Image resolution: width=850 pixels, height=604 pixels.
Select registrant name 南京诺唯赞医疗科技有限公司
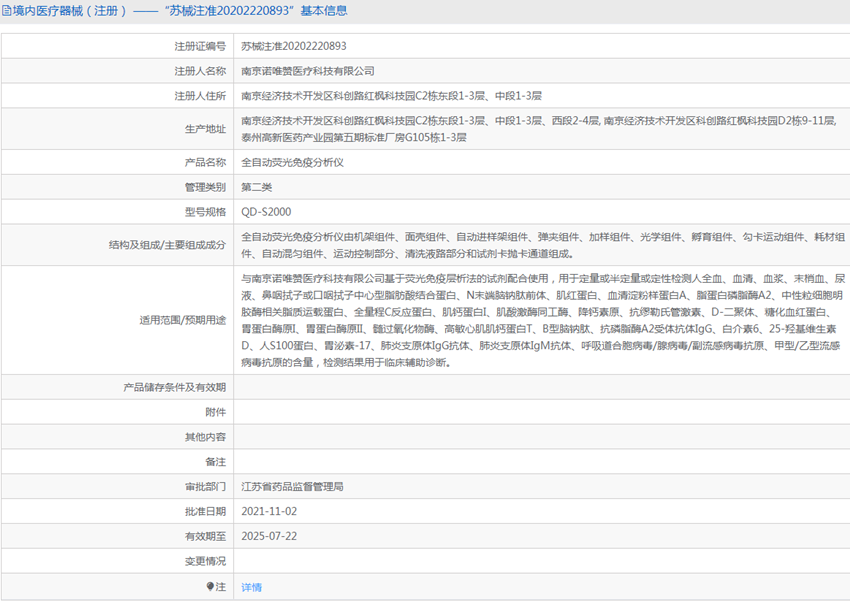pos(308,71)
